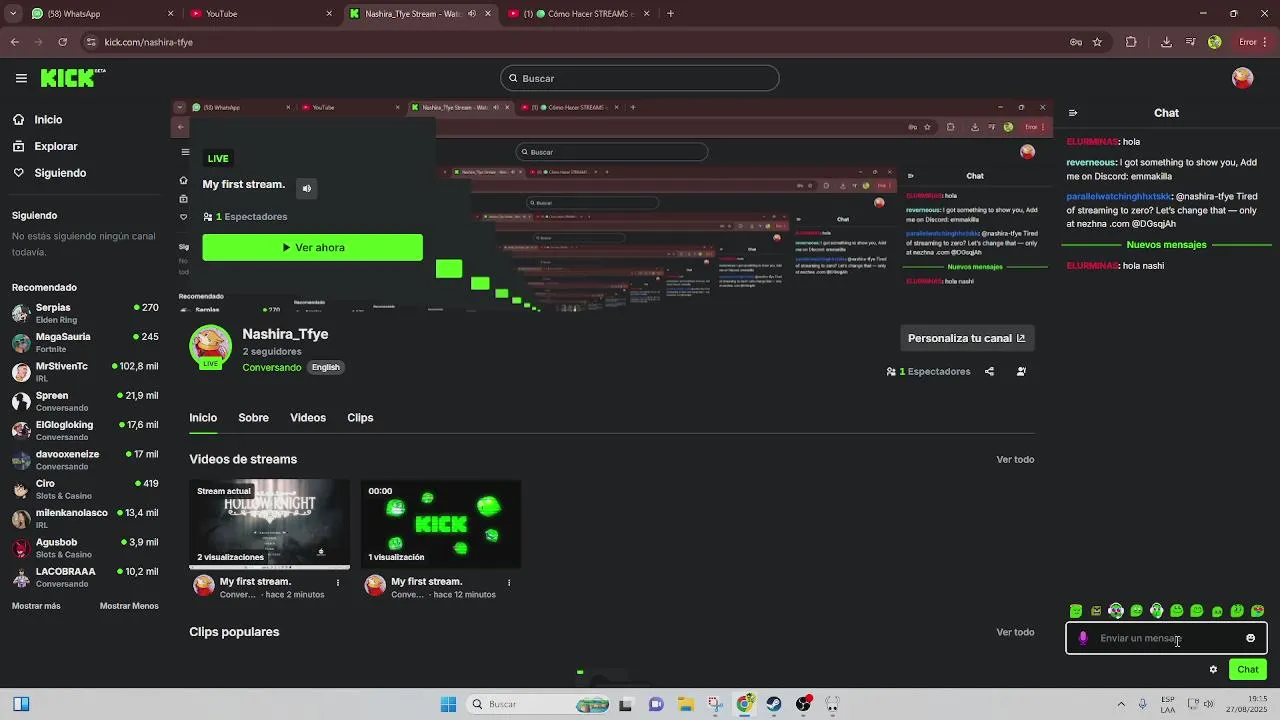Open Chrome media control icon

point(1190,42)
